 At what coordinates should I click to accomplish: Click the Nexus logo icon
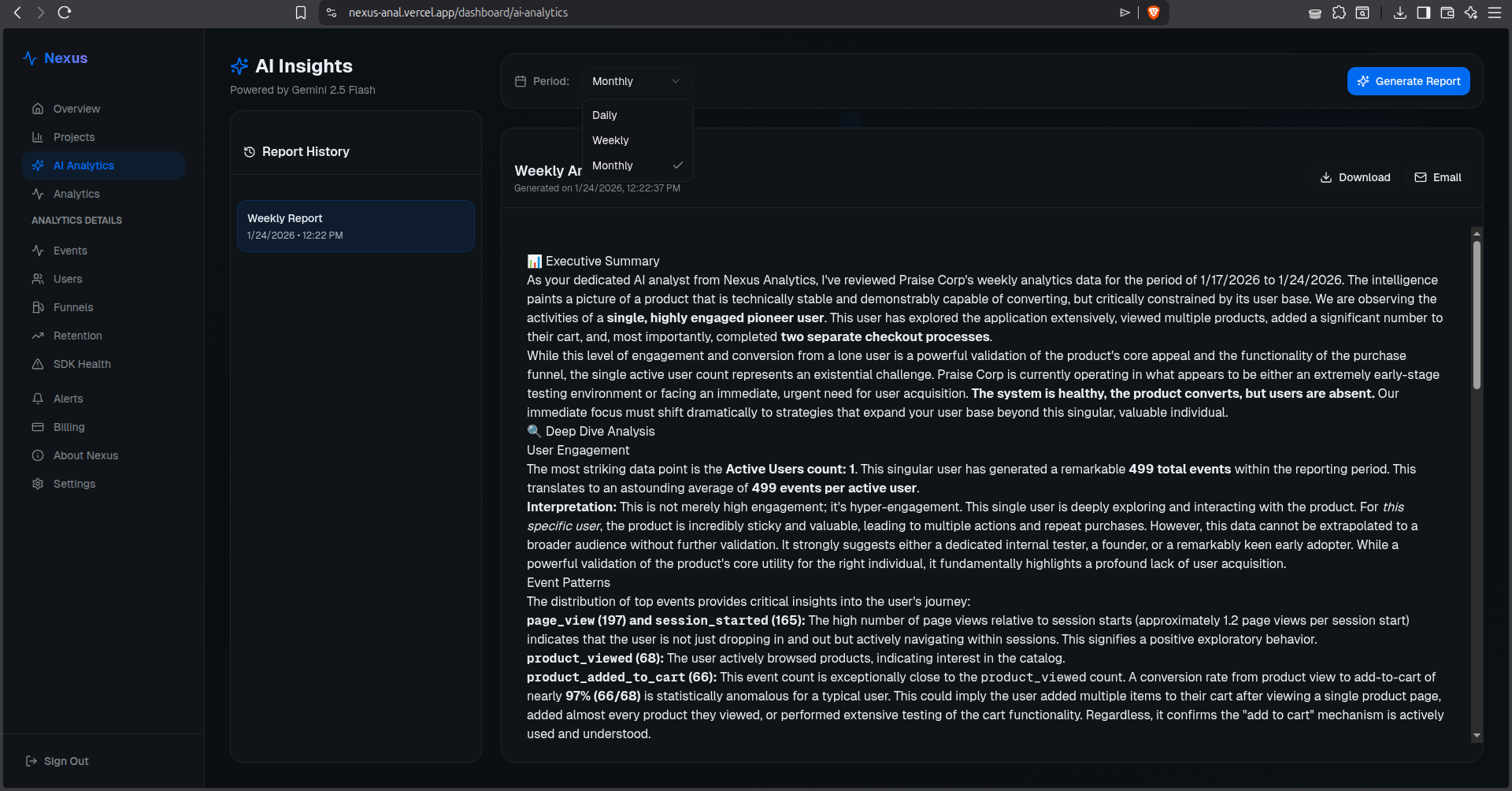(x=30, y=58)
